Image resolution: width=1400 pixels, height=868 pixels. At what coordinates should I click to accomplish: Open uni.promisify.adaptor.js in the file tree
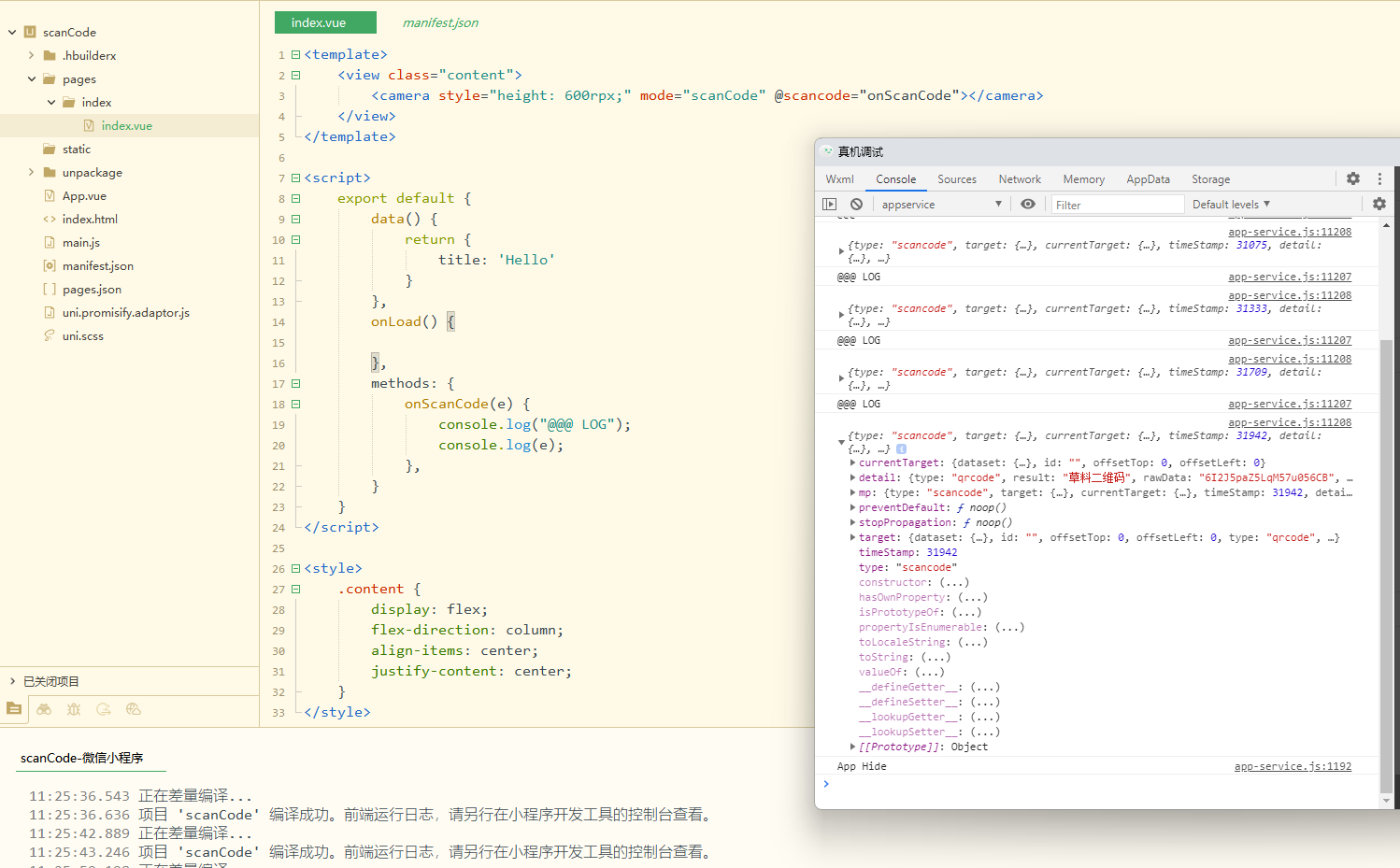(x=126, y=312)
